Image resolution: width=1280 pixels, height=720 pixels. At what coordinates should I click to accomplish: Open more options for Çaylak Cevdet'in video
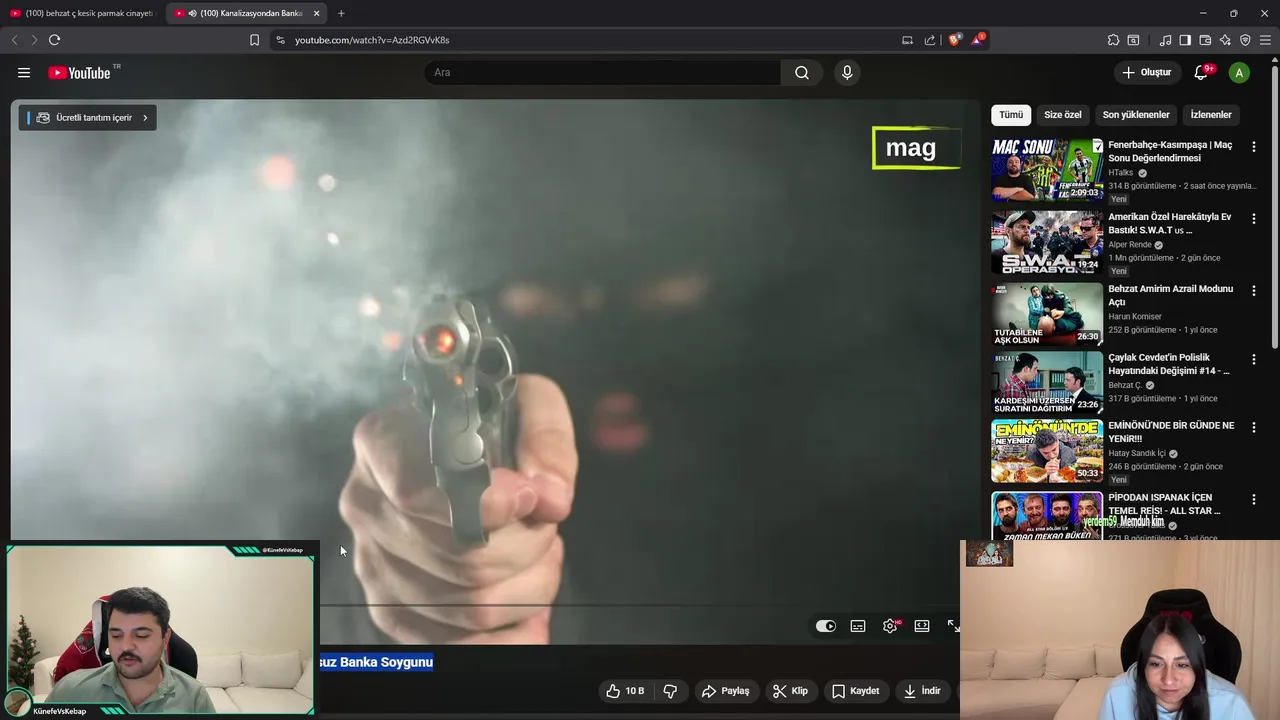click(x=1254, y=360)
